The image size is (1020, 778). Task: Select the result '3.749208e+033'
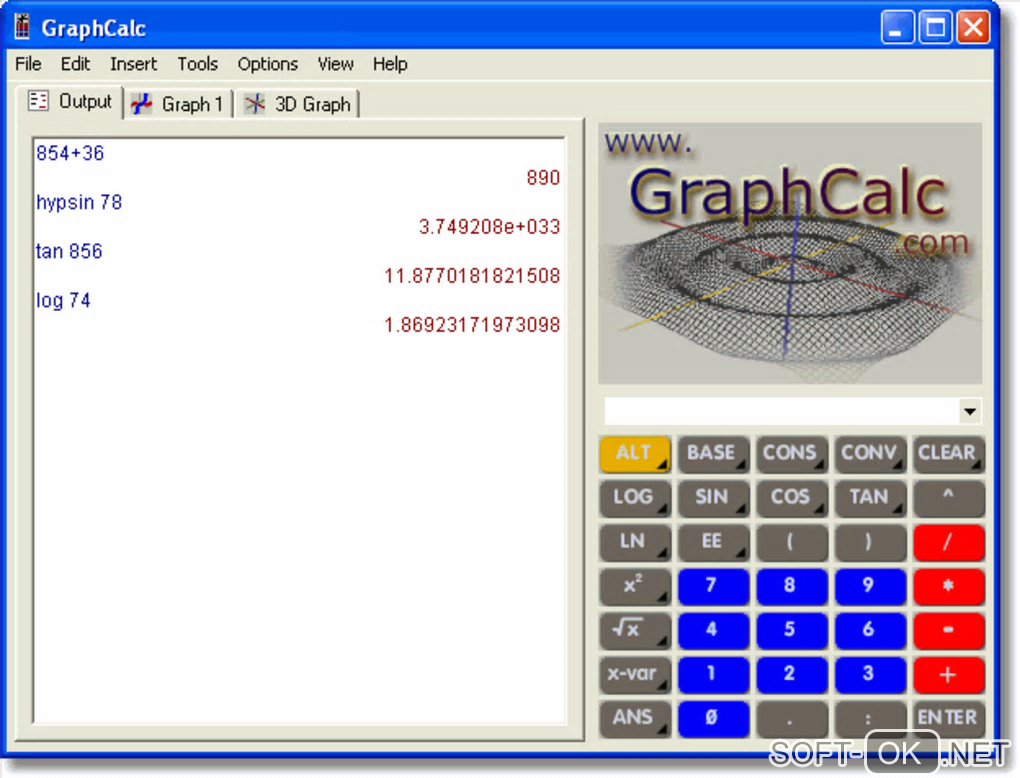point(489,227)
